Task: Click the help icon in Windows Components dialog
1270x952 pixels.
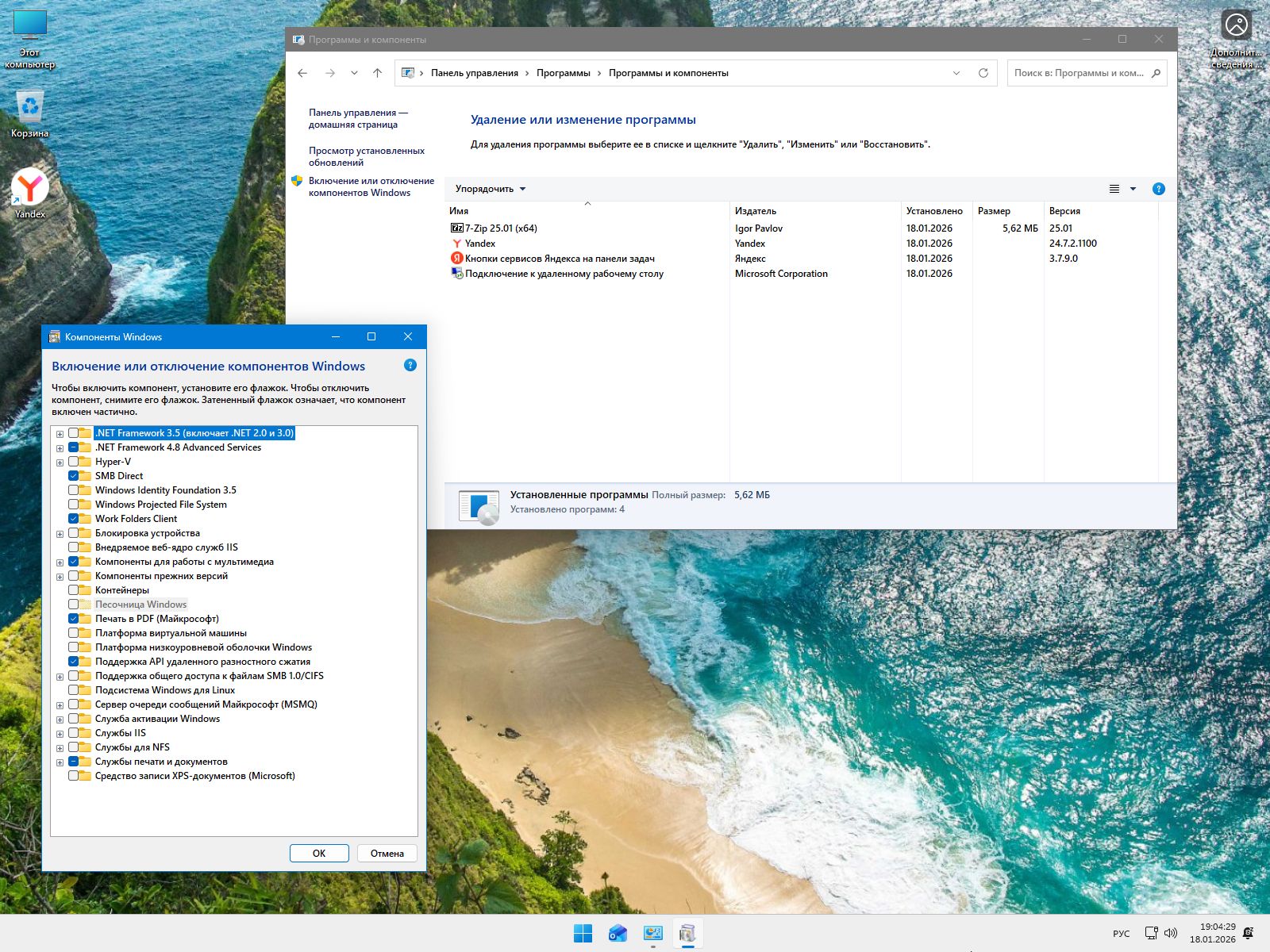Action: 410,366
